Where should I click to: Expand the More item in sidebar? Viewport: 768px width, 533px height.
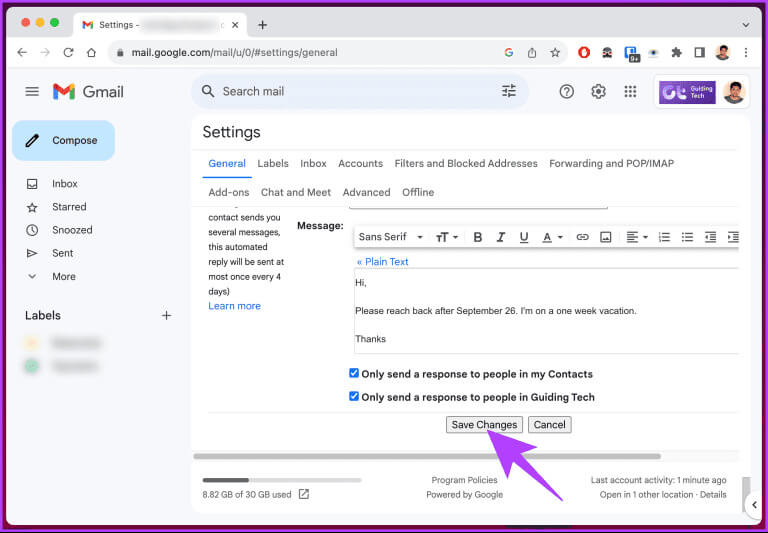pyautogui.click(x=63, y=276)
